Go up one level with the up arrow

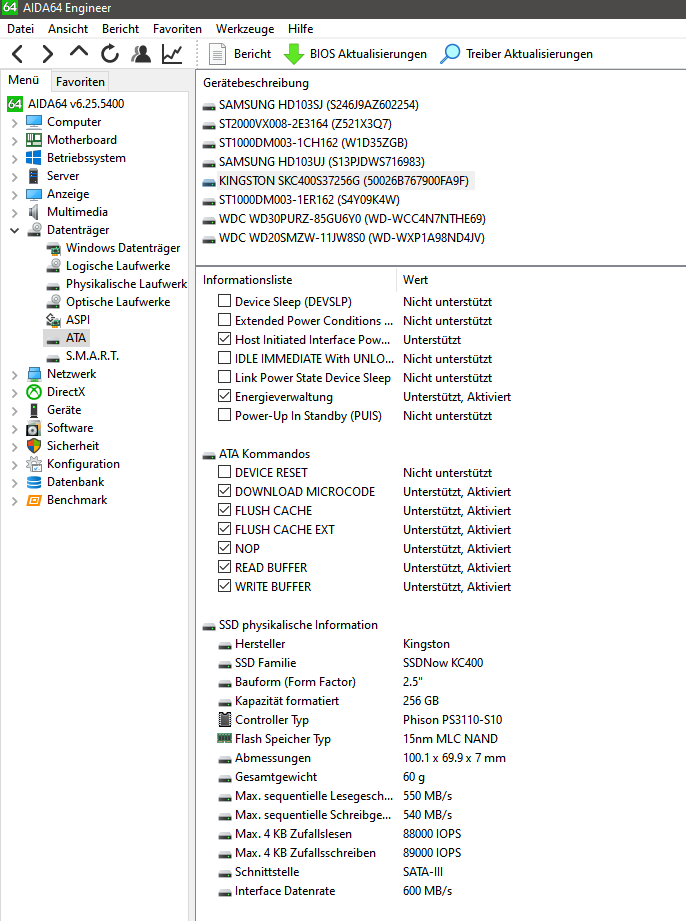click(x=79, y=52)
